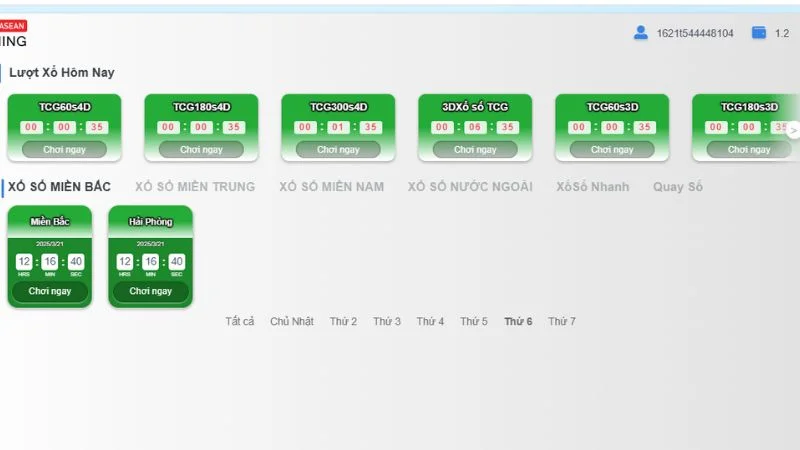The image size is (800, 450).
Task: Filter schedule by Chủ Nhật
Action: tap(292, 322)
